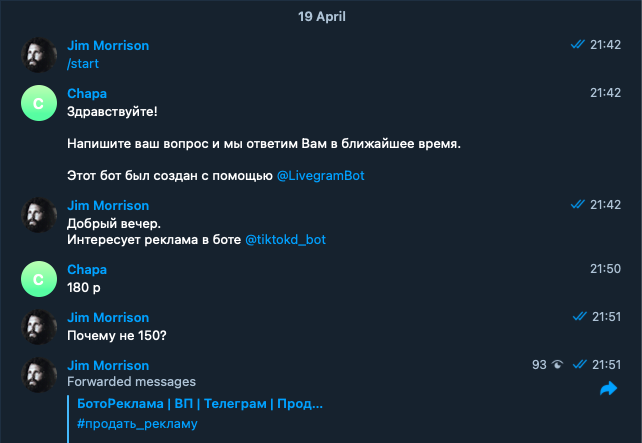This screenshot has width=642, height=443.
Task: Click the forward arrow share icon
Action: tap(608, 389)
